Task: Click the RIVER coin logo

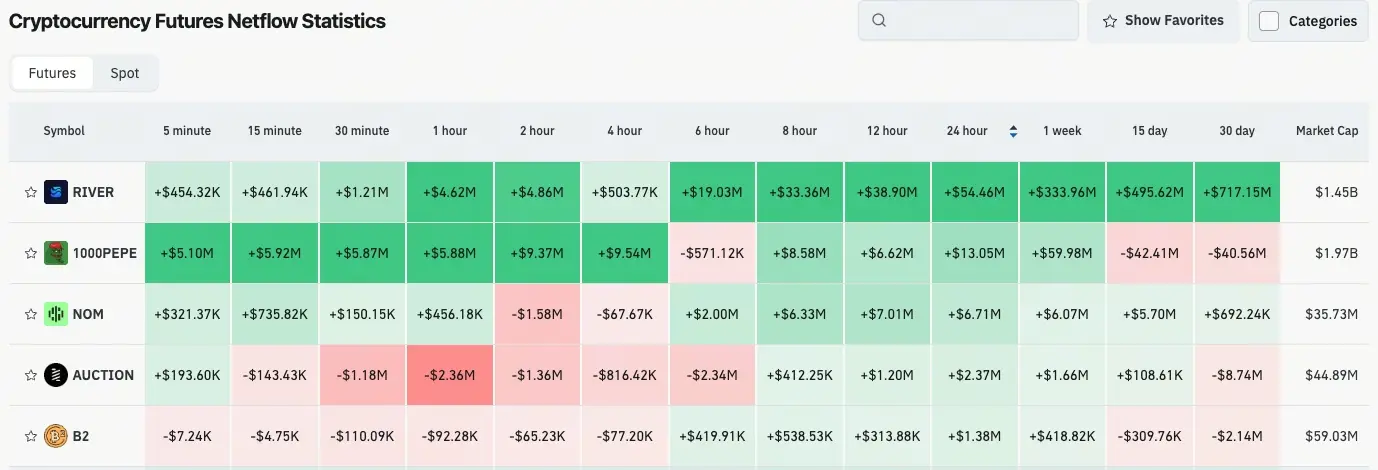Action: (56, 192)
